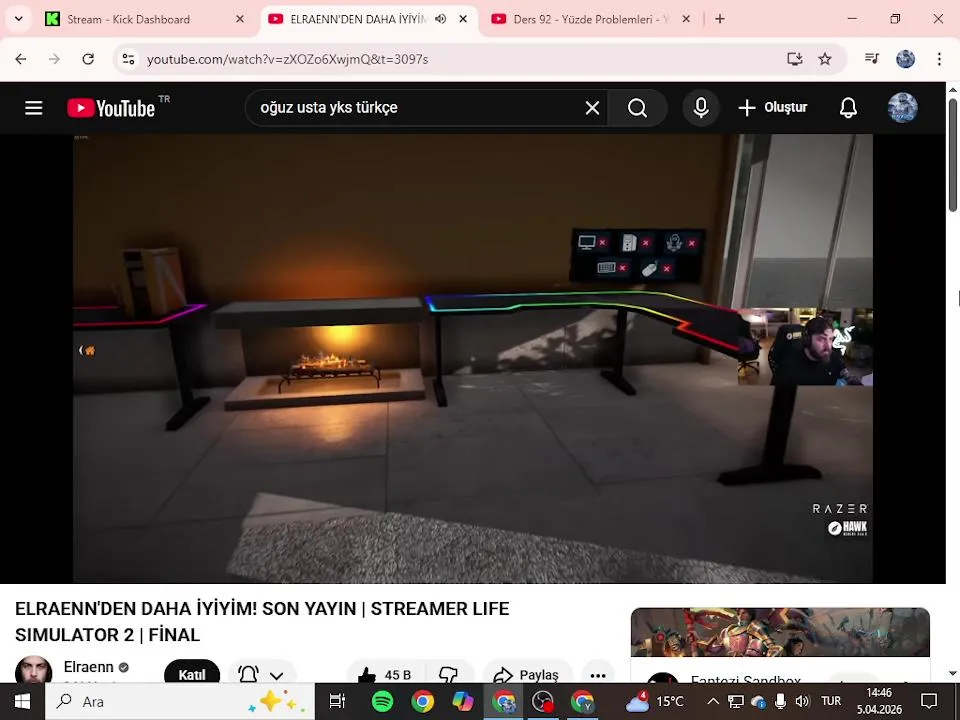Go forward in browser history
Image resolution: width=960 pixels, height=720 pixels.
[x=54, y=59]
